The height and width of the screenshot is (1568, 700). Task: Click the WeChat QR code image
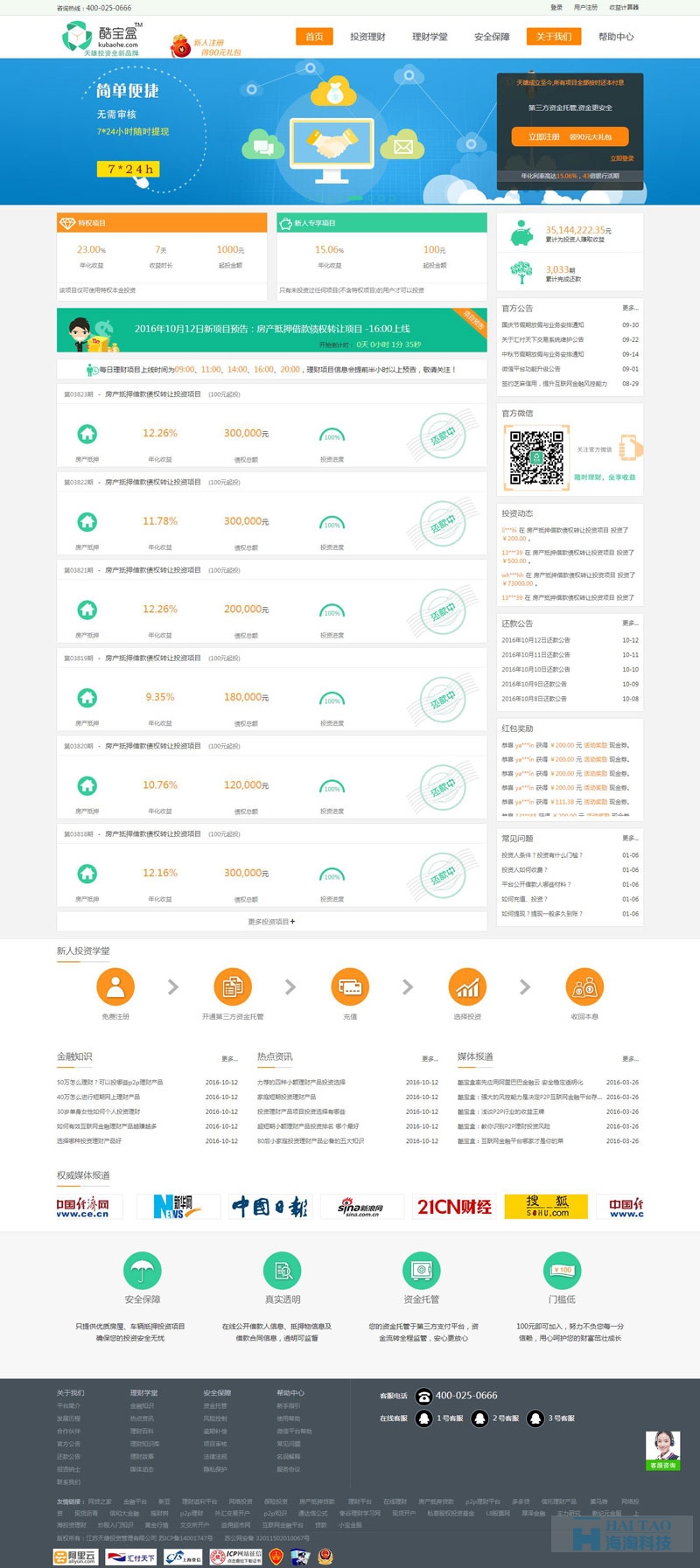[x=537, y=456]
